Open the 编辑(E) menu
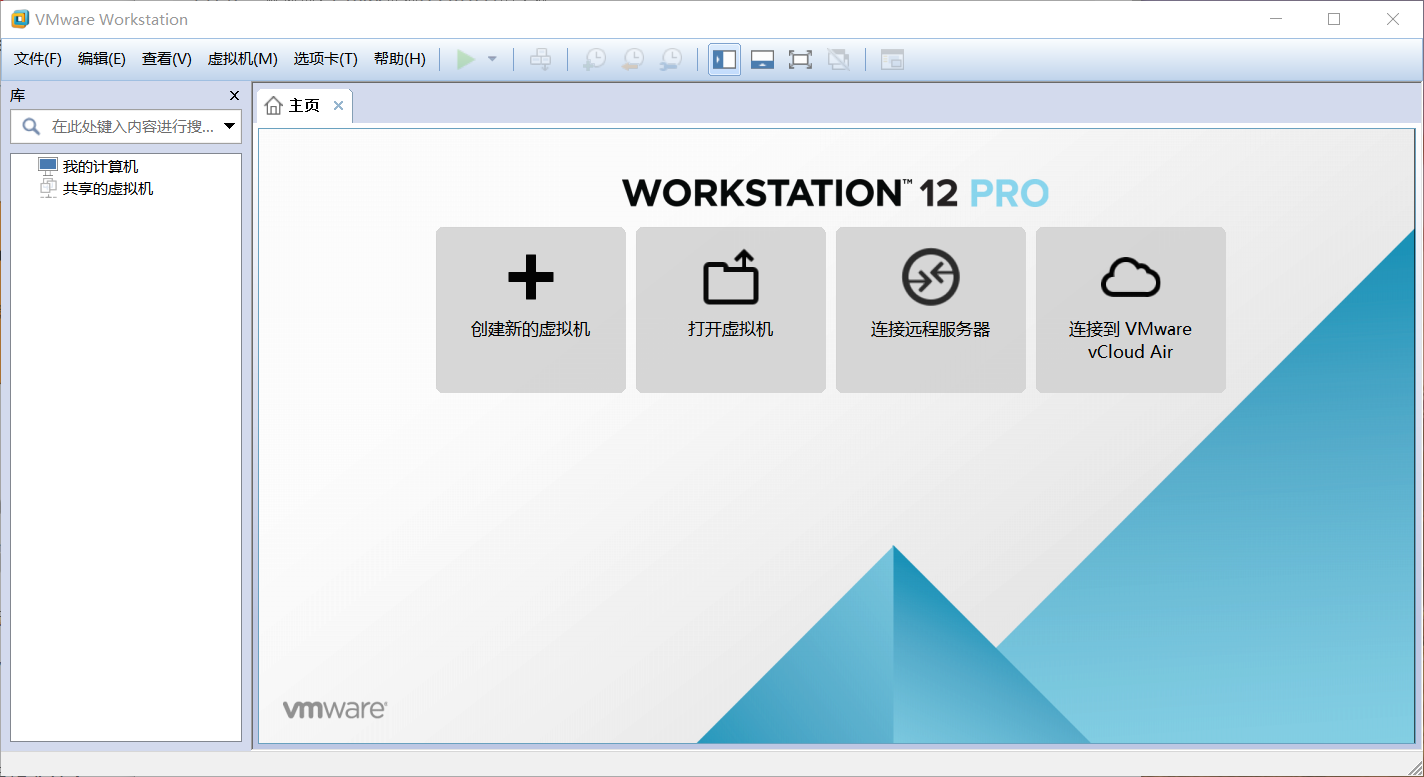The width and height of the screenshot is (1424, 777). point(102,59)
